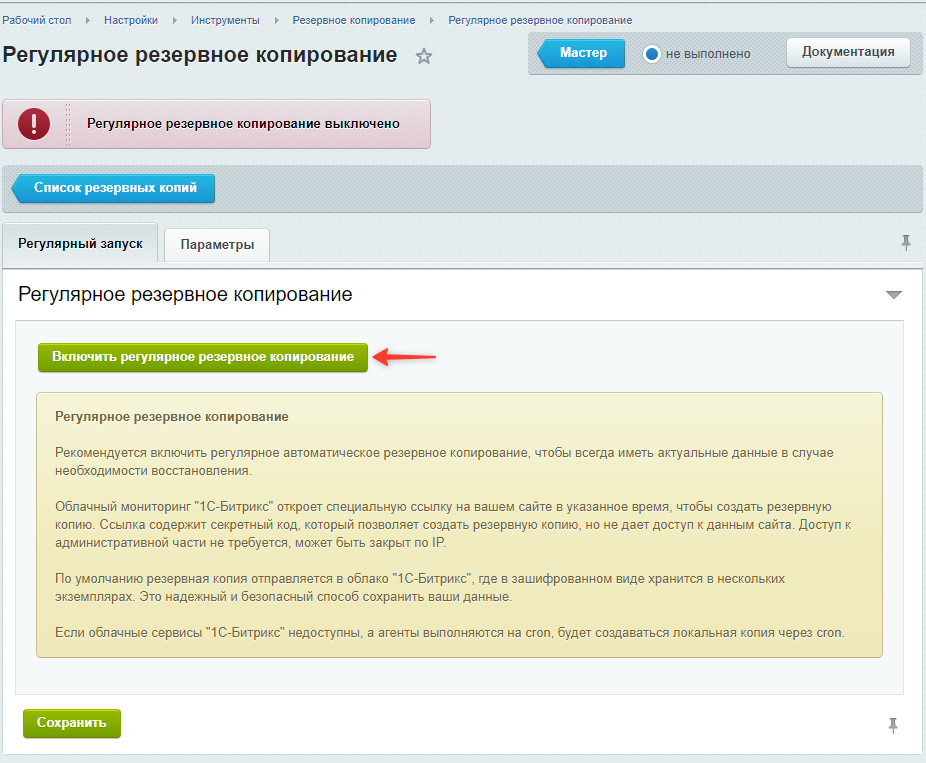Open Инструменты breadcrumb link

225,20
